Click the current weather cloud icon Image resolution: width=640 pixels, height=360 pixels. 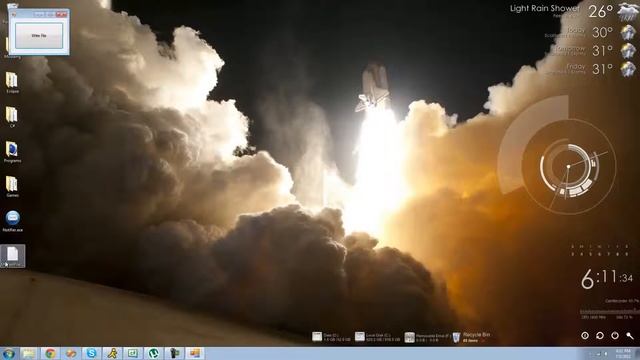[x=627, y=11]
